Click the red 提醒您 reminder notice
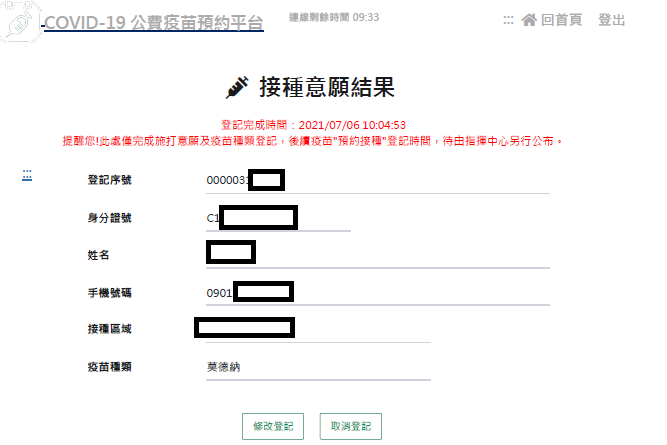This screenshot has height=445, width=667. (x=312, y=141)
